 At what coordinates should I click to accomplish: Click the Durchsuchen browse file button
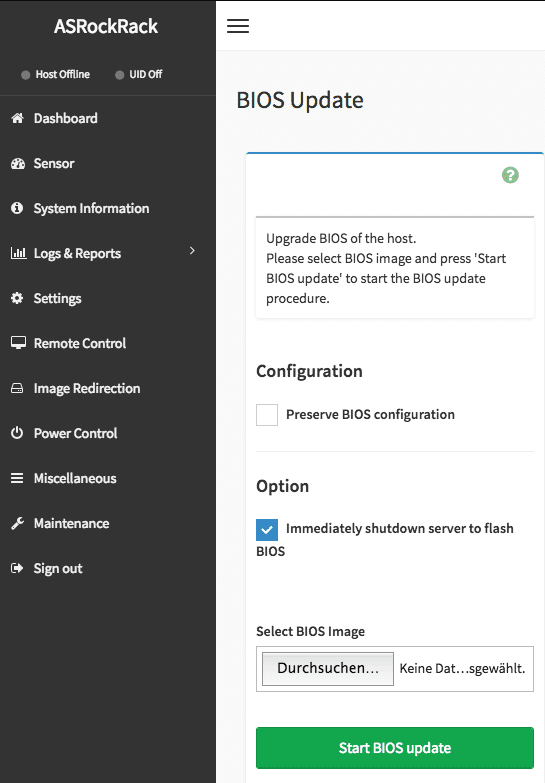(x=328, y=669)
